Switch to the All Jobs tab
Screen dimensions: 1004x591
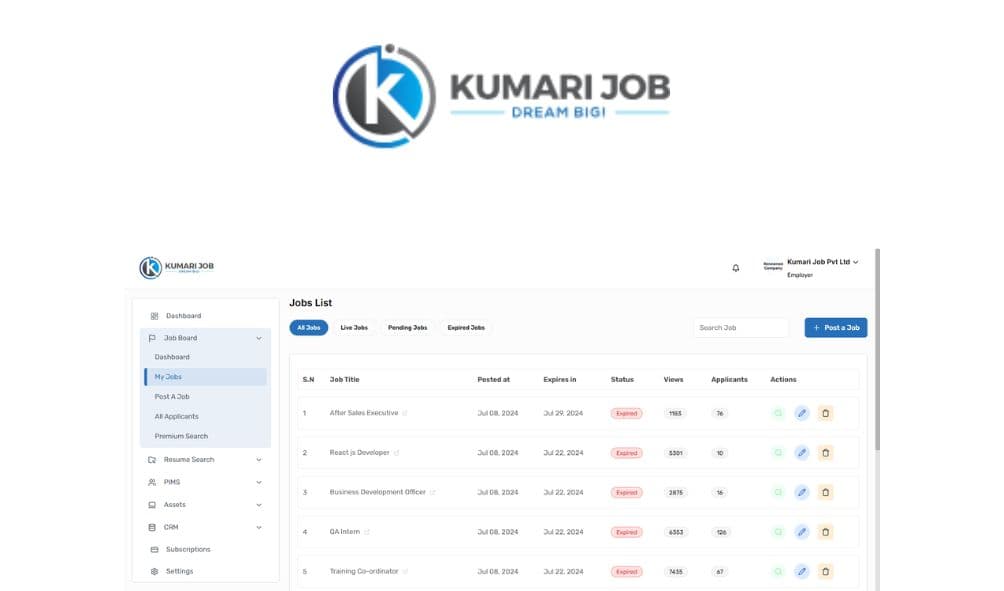(x=309, y=328)
